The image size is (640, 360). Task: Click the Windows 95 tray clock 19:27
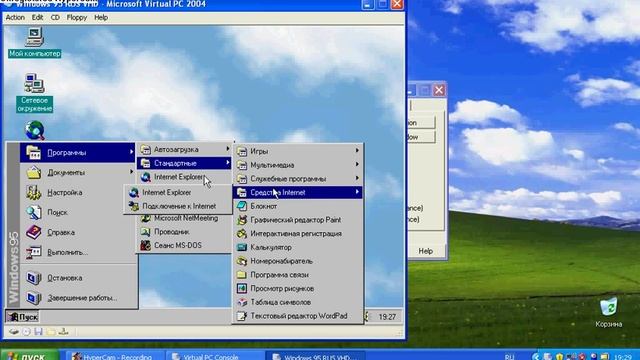387,317
